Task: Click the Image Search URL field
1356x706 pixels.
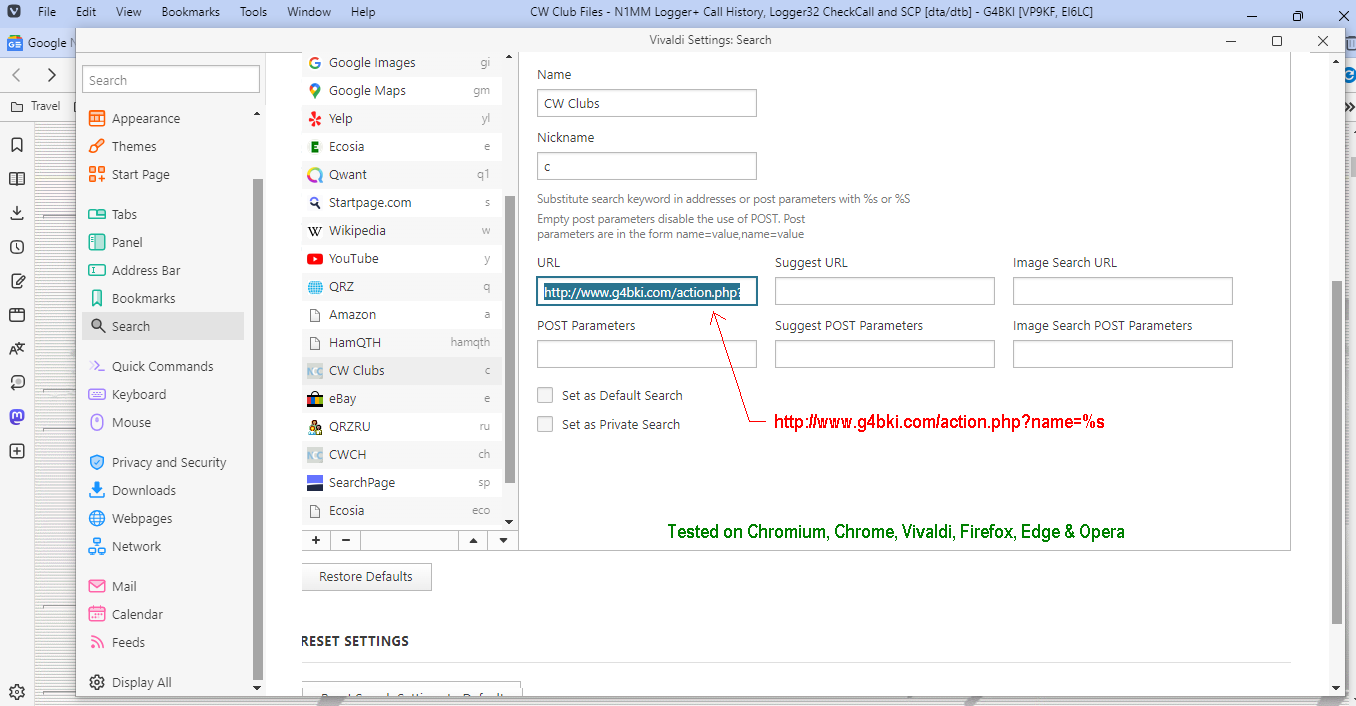Action: 1123,292
